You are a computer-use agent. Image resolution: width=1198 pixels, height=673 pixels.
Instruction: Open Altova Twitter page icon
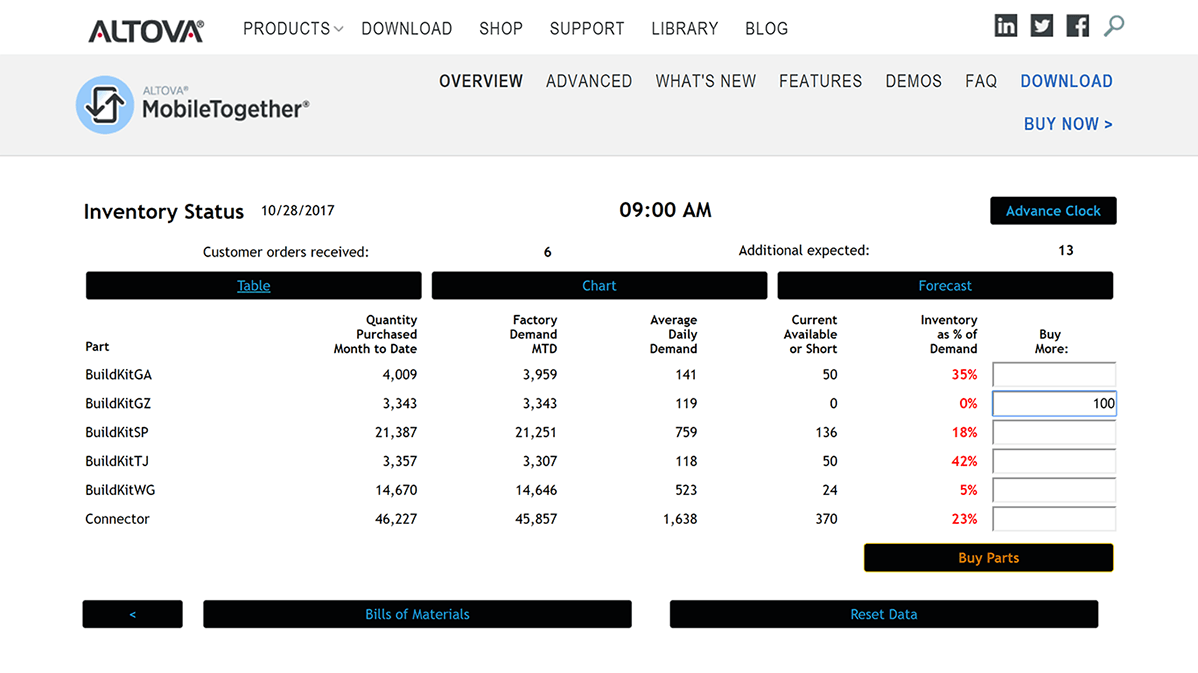click(1041, 26)
